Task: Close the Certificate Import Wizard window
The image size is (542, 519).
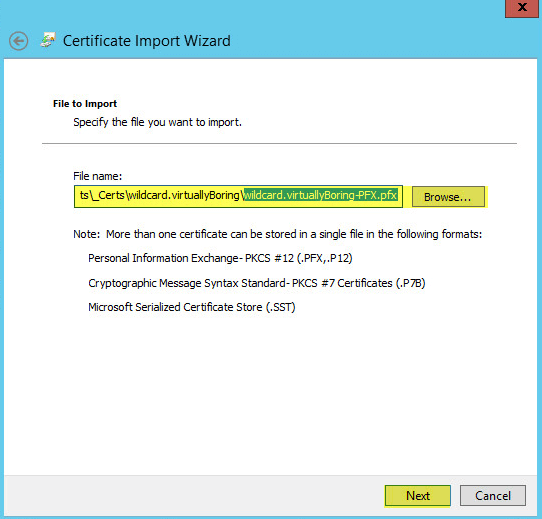Action: (522, 8)
